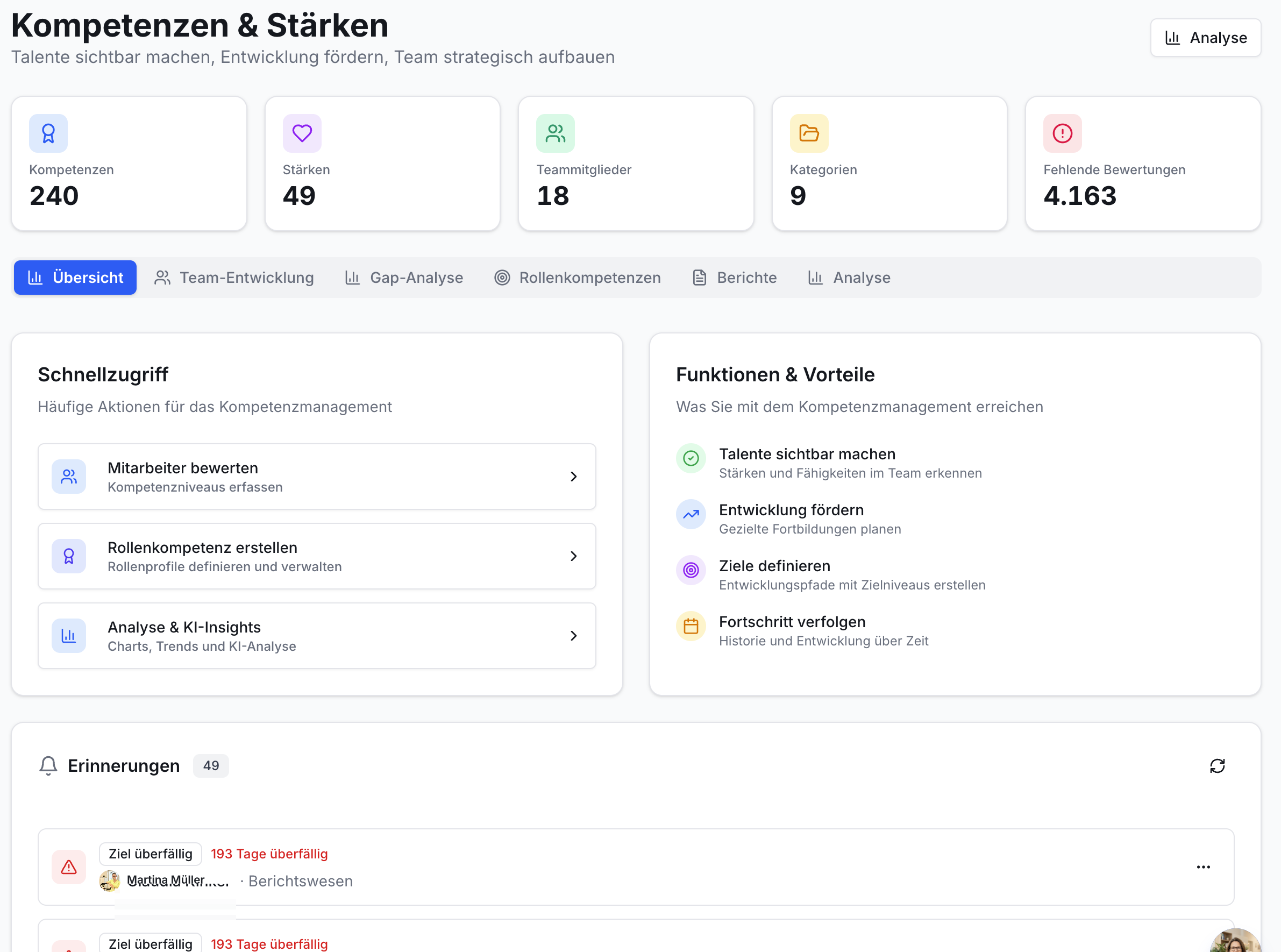Click the Fehlende Bewertungen value 4.163
This screenshot has height=952, width=1281.
[1080, 196]
